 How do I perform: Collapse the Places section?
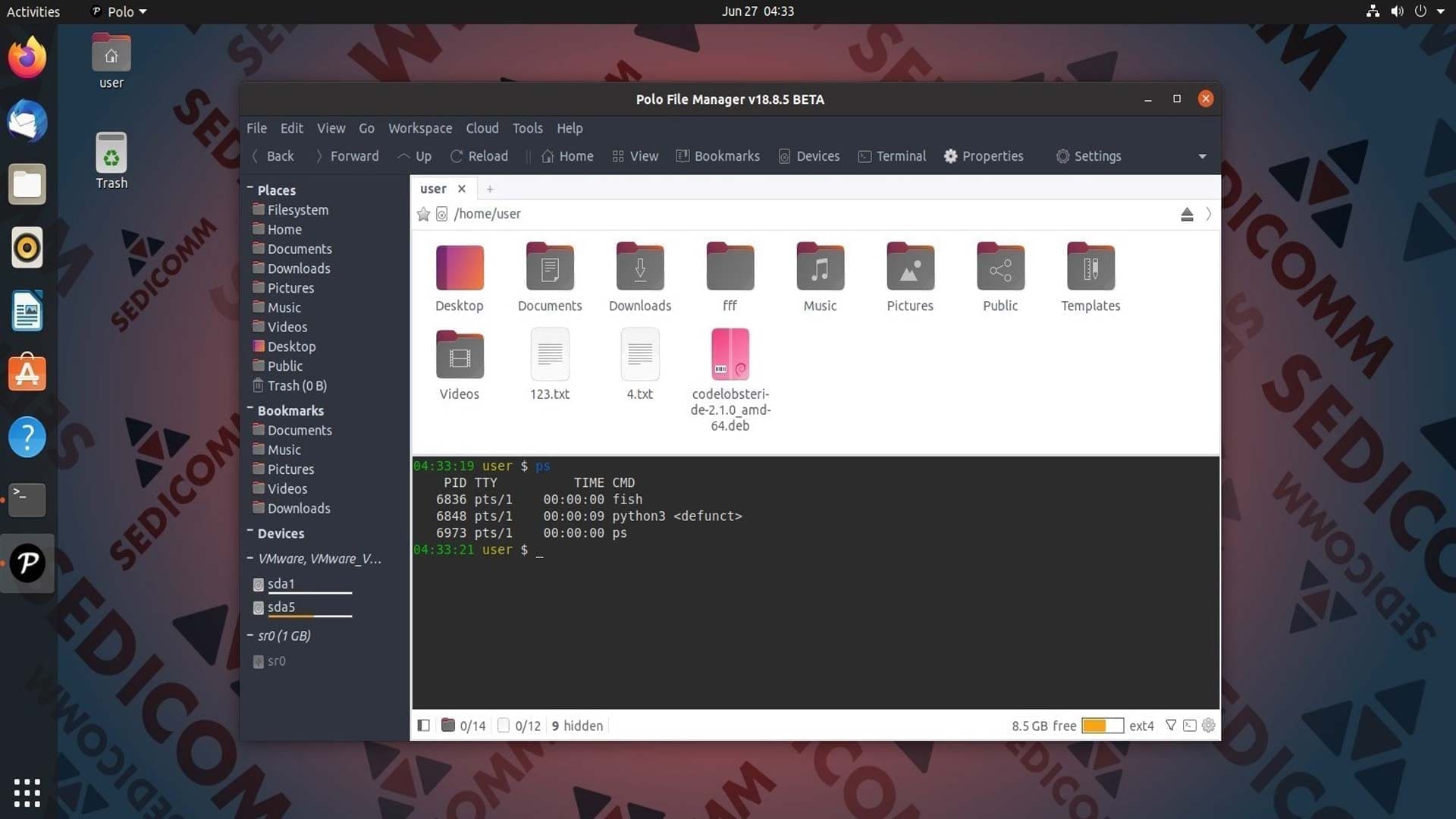coord(250,188)
